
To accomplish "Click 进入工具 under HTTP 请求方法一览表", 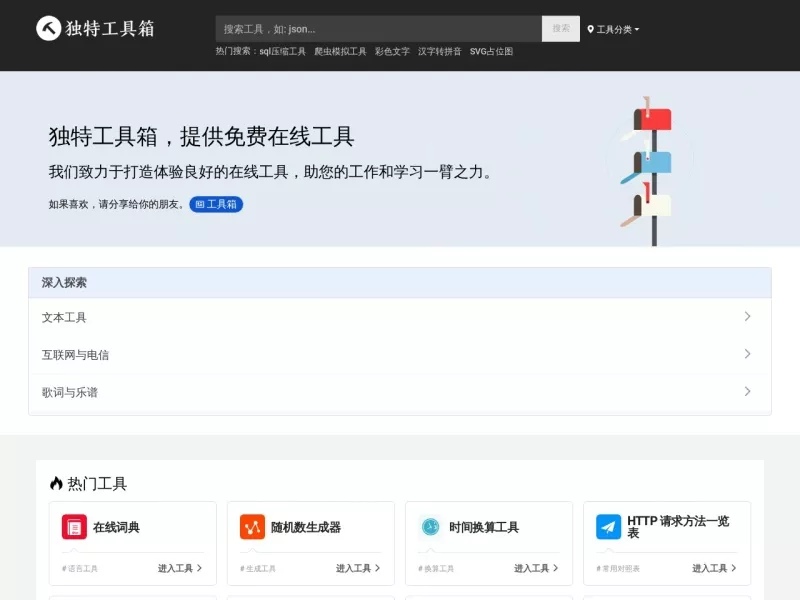I will tap(714, 568).
